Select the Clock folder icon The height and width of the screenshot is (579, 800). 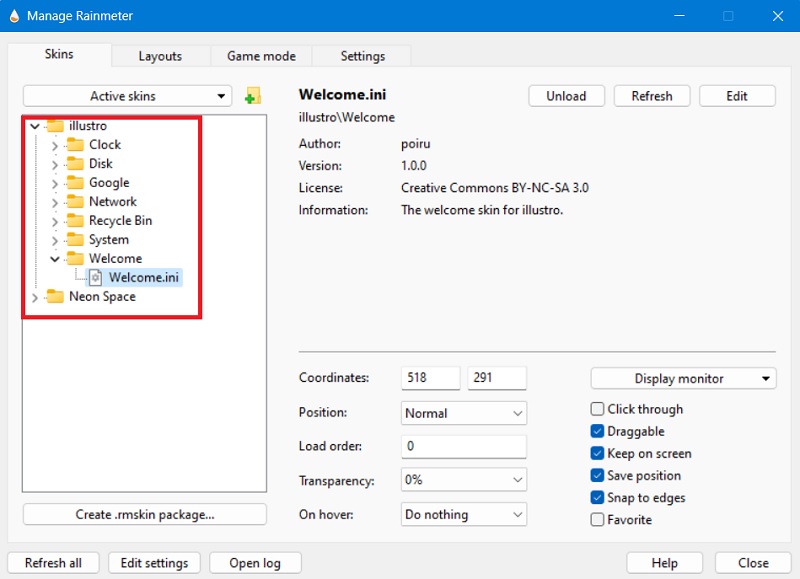(75, 145)
